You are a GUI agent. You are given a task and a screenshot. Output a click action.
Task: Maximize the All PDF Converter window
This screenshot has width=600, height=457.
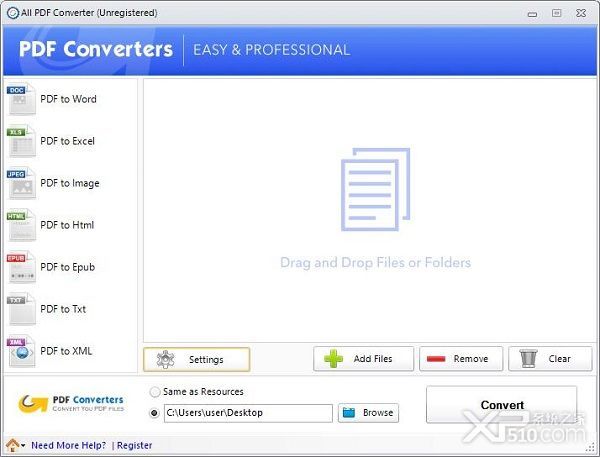click(x=556, y=13)
